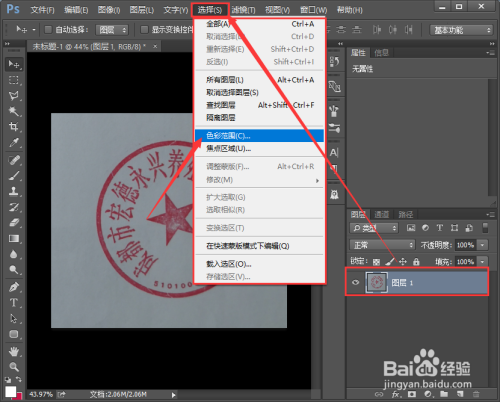Viewport: 500px width, 402px height.
Task: Select the Hand tool
Action: [x=14, y=351]
